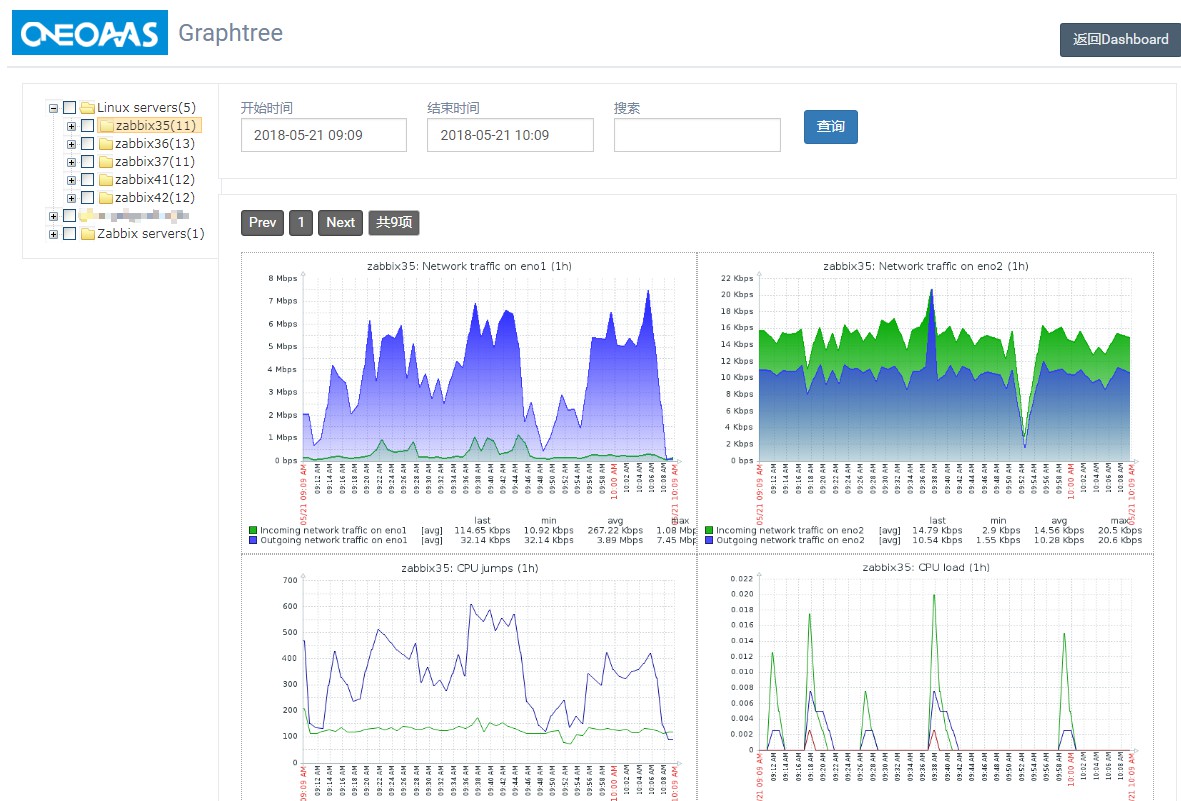Click the zabbix35 folder icon

pyautogui.click(x=106, y=126)
